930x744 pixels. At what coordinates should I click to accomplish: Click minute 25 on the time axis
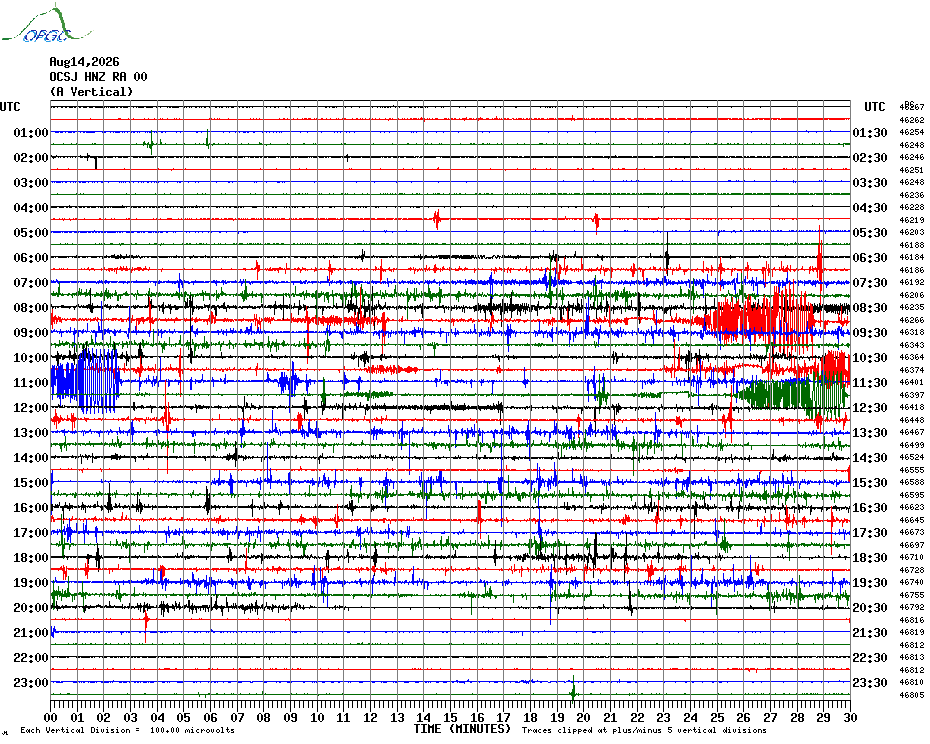717,718
